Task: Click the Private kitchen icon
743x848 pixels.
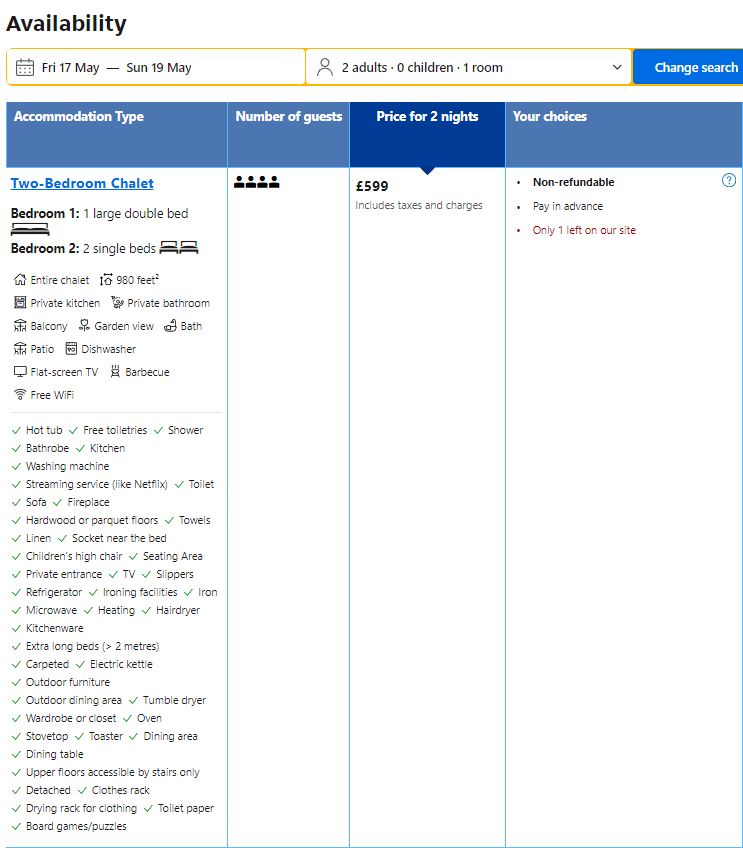Action: (x=20, y=303)
